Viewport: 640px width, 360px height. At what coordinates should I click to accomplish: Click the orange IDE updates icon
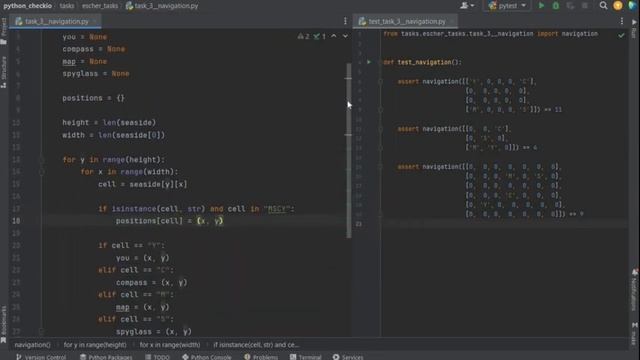(618, 6)
